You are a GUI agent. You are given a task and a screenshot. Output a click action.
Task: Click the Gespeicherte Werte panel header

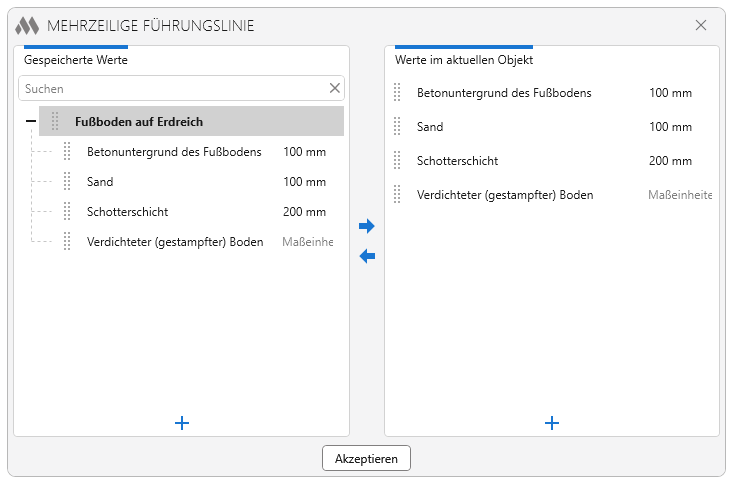coord(76,60)
